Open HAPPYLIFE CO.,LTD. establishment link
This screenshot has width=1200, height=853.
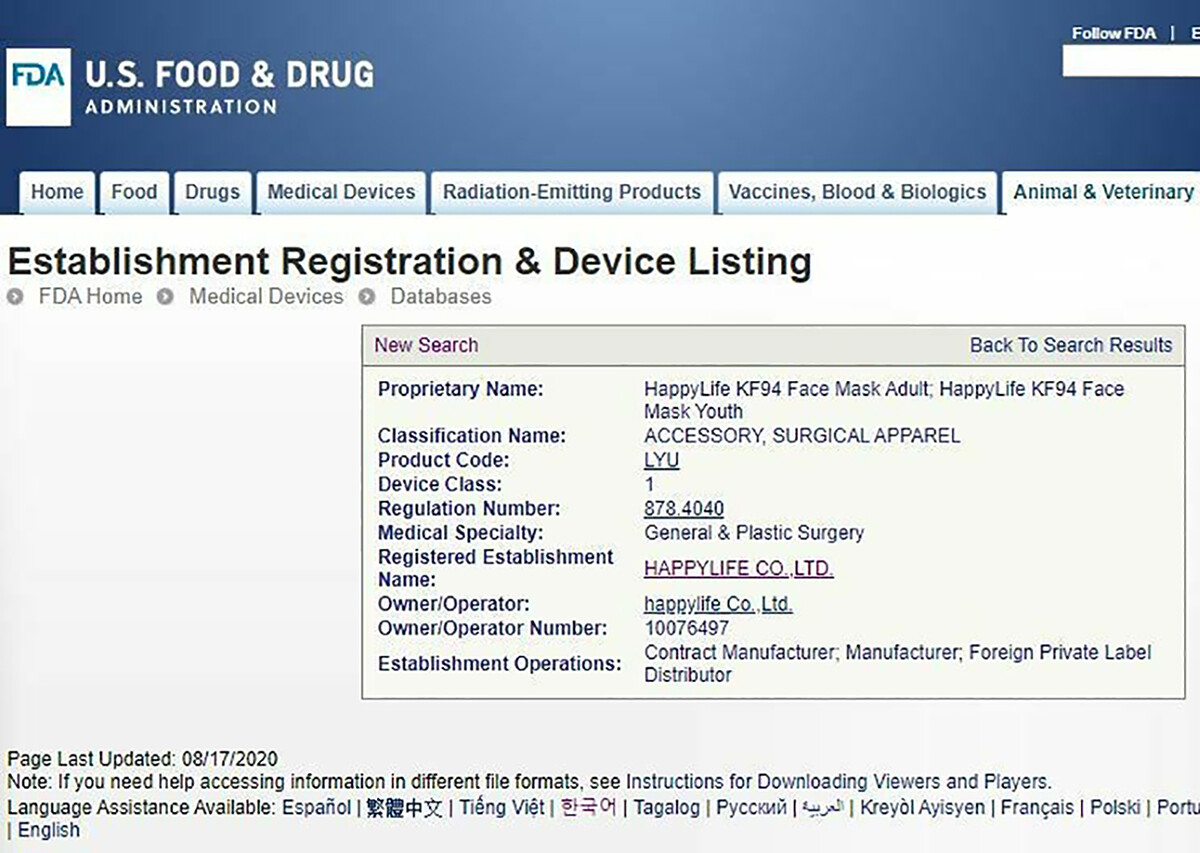click(x=739, y=569)
